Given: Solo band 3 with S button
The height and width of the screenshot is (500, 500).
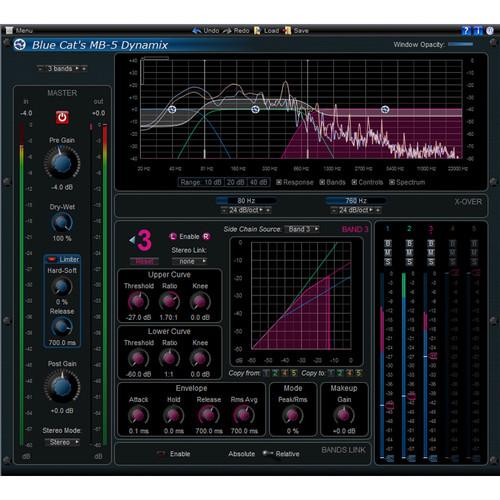Looking at the screenshot, I should 431,262.
